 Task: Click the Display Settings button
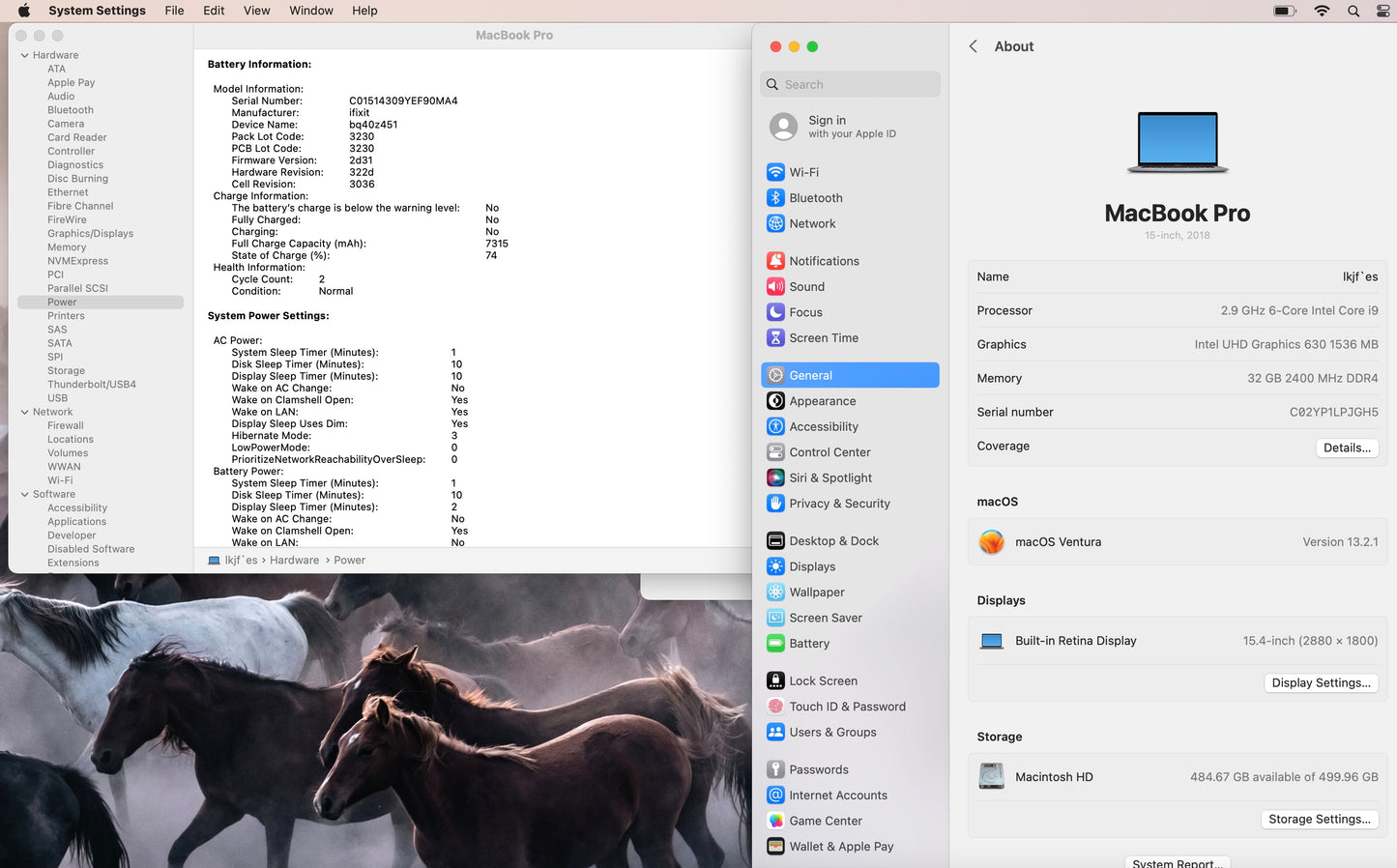(x=1320, y=682)
